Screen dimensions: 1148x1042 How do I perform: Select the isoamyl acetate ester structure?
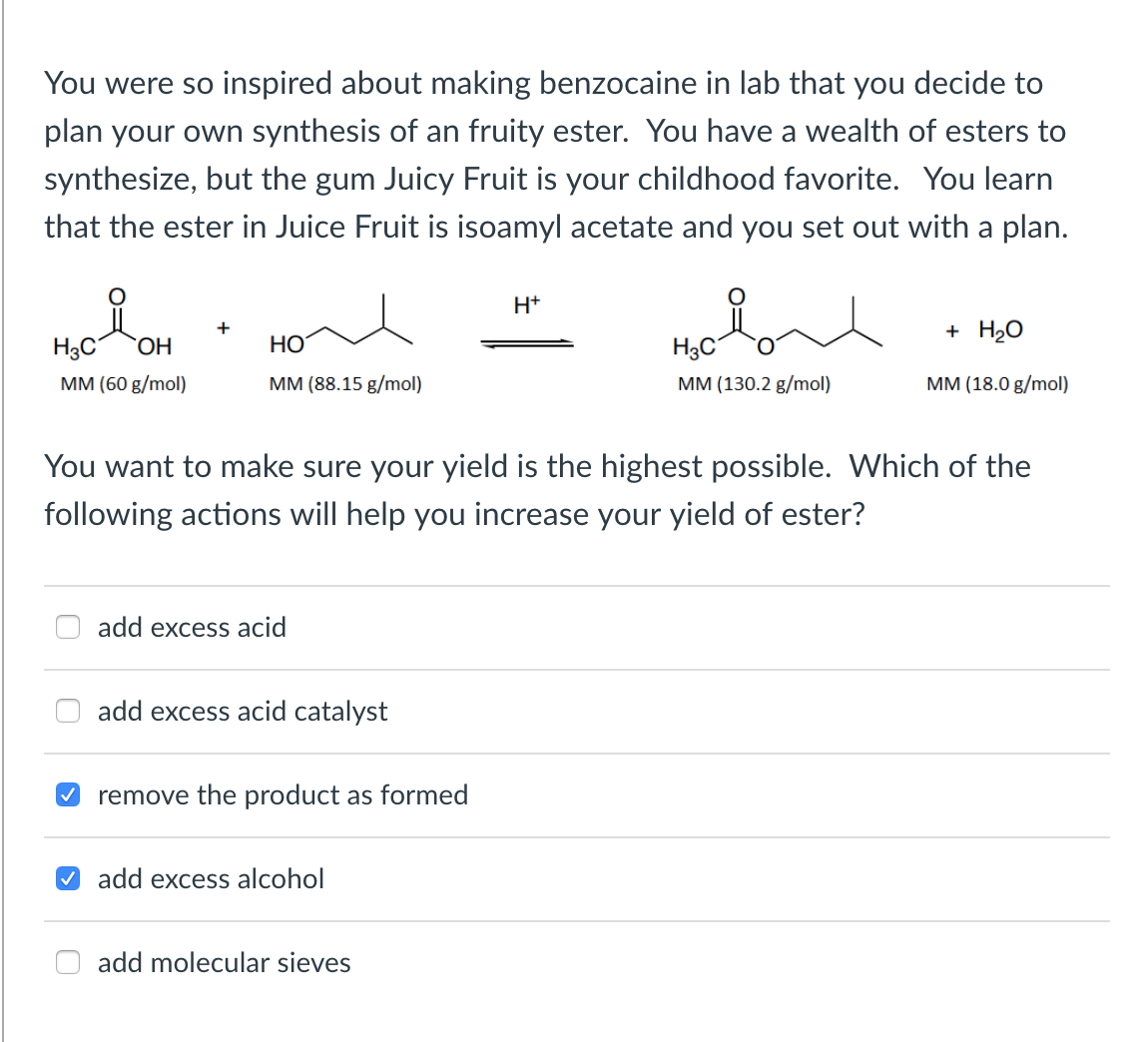pos(779,324)
